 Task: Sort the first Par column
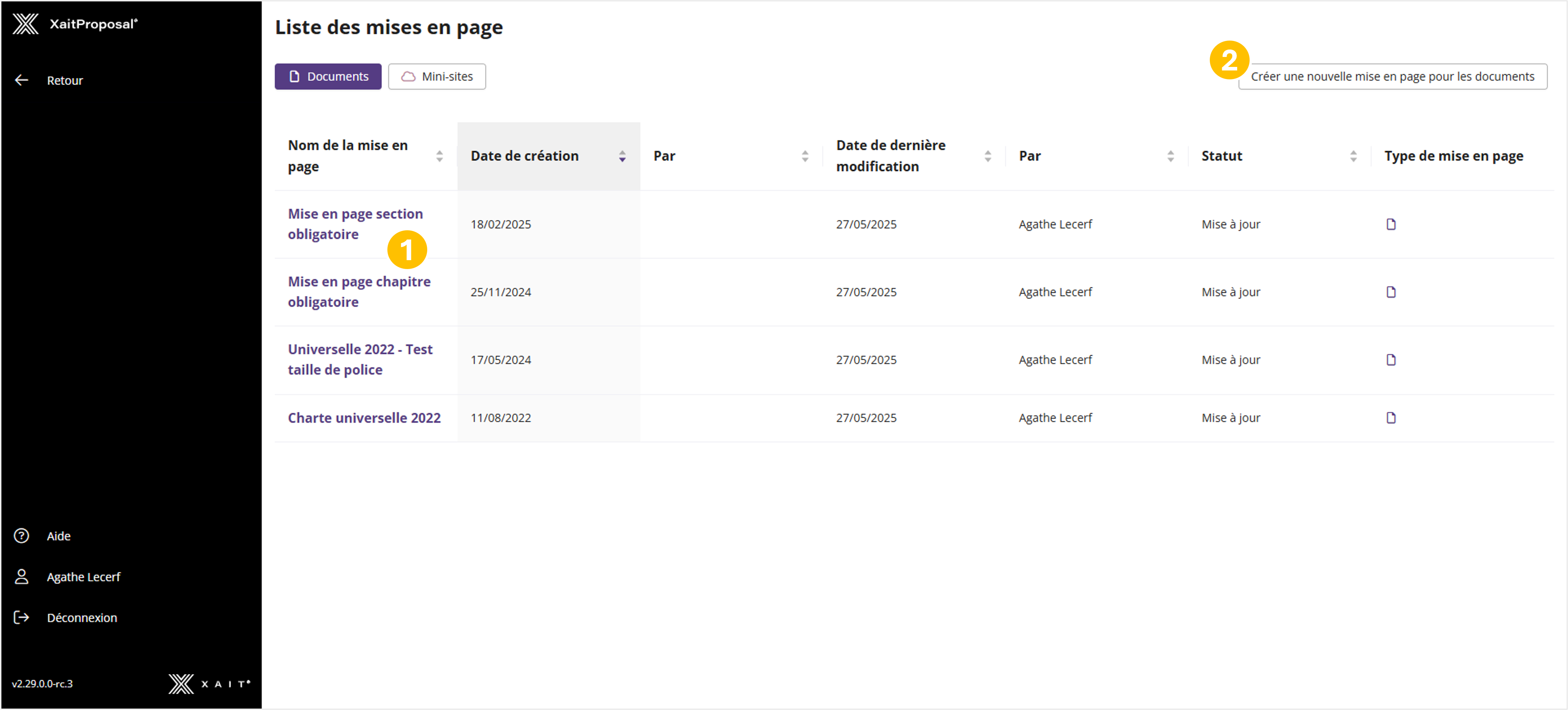pos(805,156)
